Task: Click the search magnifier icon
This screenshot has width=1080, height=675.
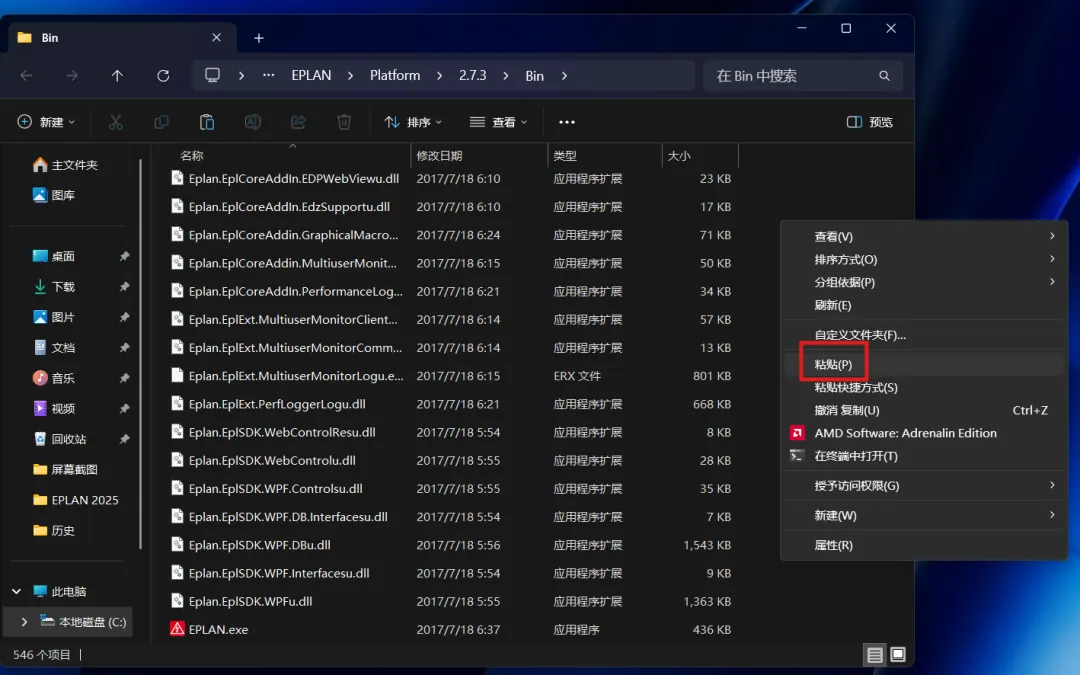Action: click(884, 76)
